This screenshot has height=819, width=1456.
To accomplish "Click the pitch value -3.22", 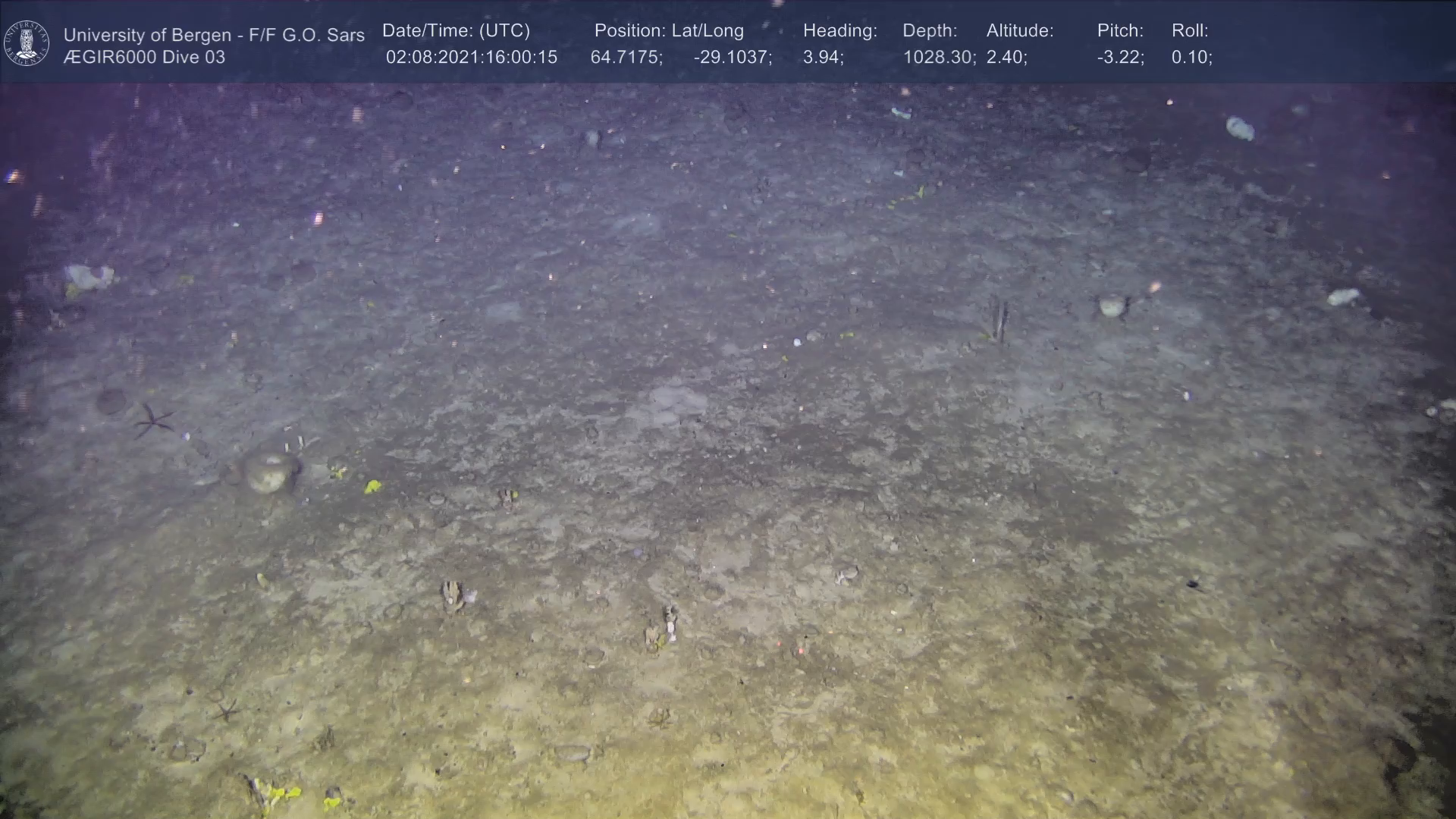I will click(1120, 58).
